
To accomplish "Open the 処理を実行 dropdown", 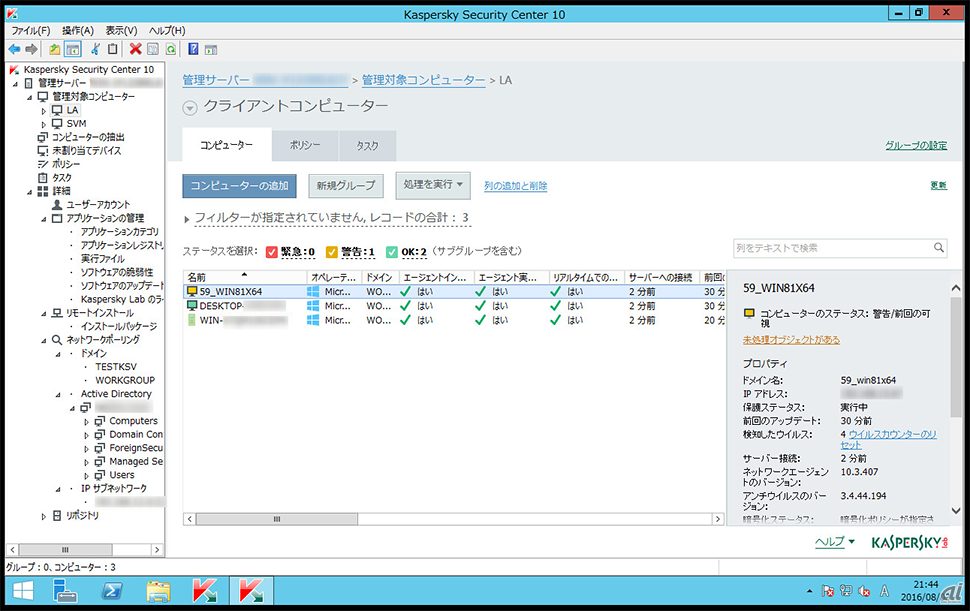I will [433, 184].
